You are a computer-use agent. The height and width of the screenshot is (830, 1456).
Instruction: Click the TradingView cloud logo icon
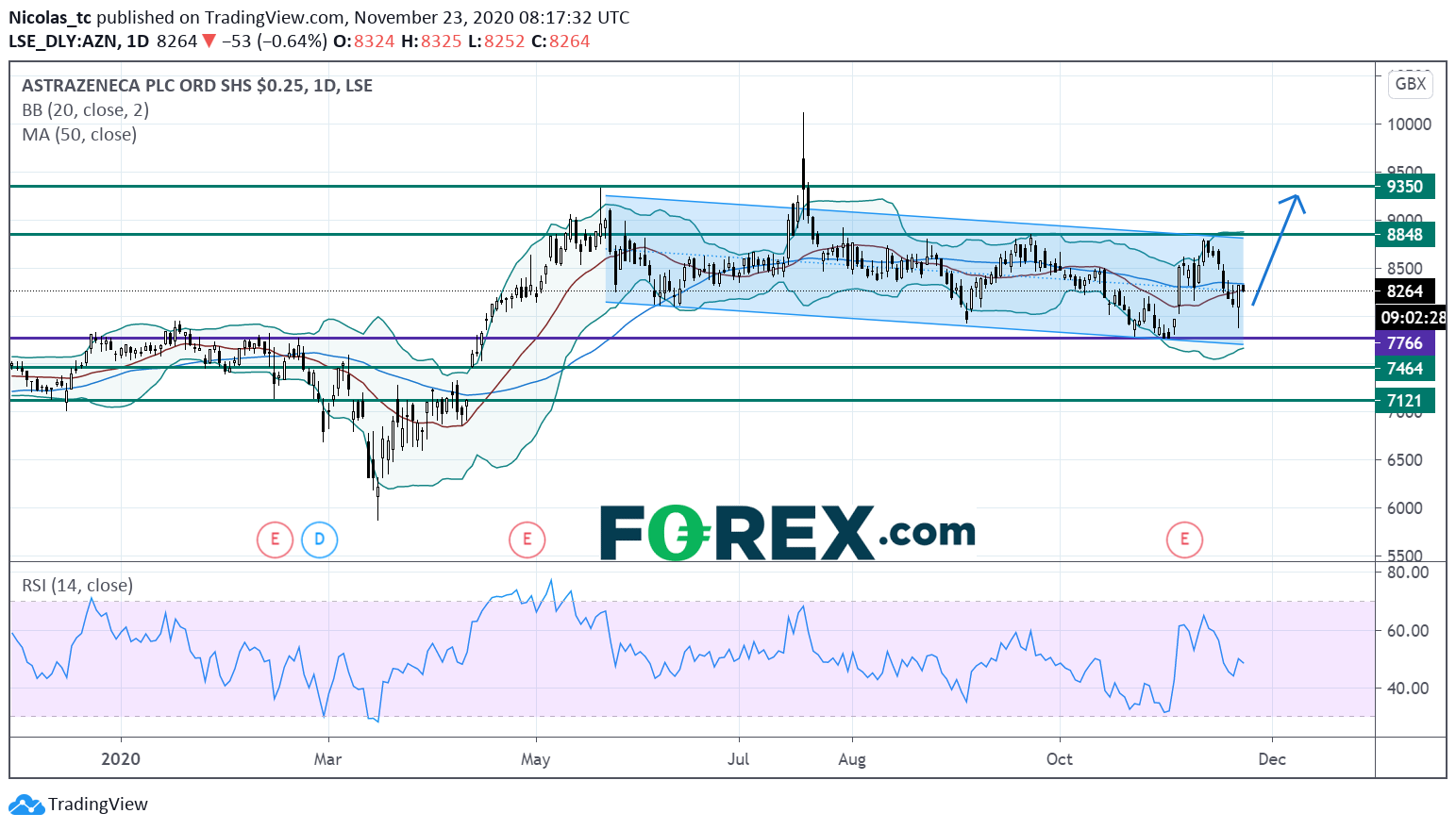[x=25, y=805]
